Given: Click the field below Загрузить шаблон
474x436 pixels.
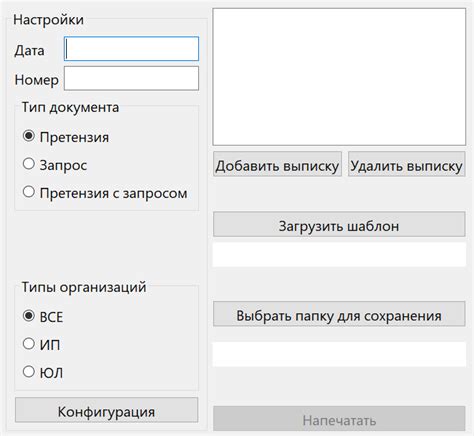Looking at the screenshot, I should tap(339, 255).
